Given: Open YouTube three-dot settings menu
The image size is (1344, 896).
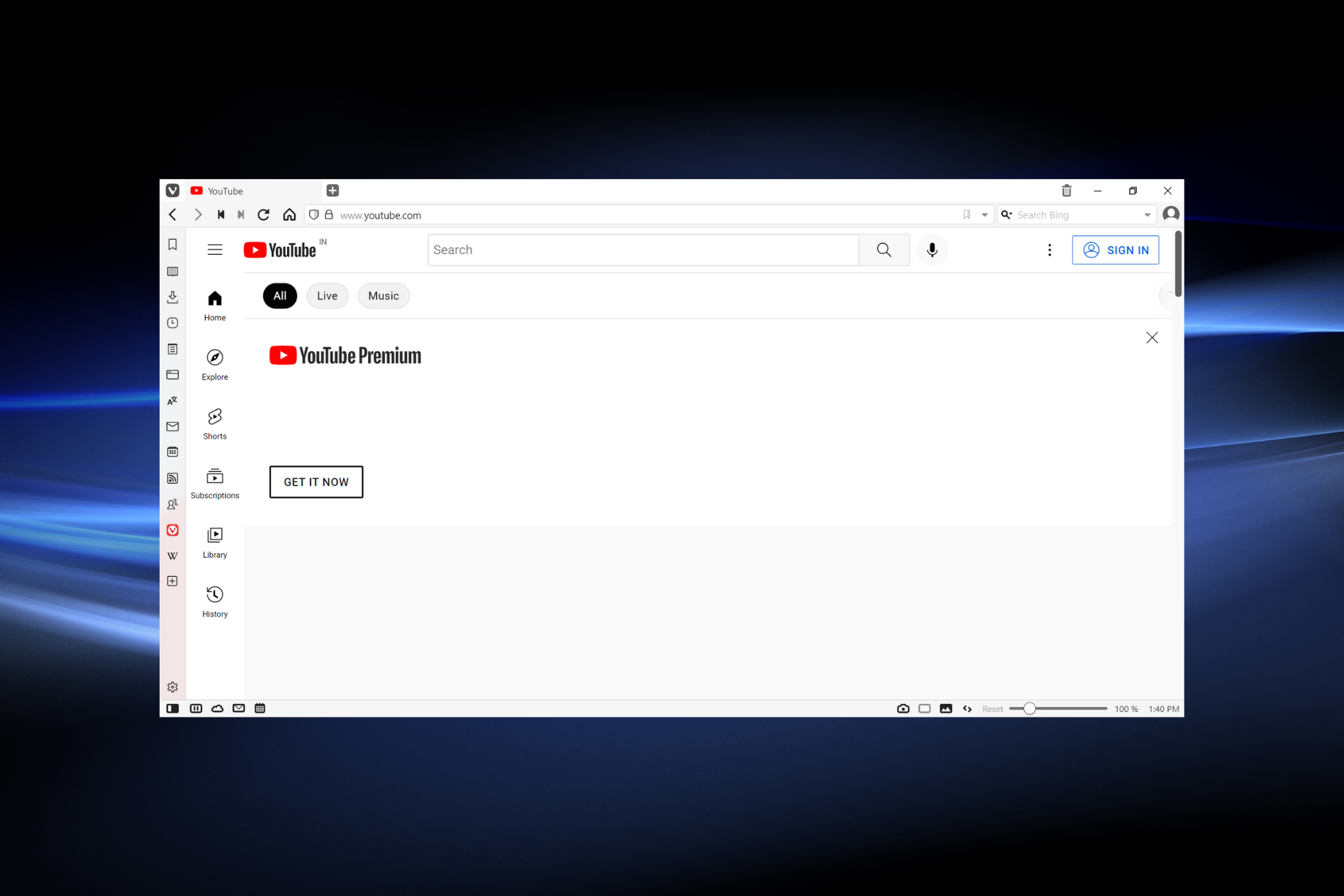Looking at the screenshot, I should (1049, 250).
